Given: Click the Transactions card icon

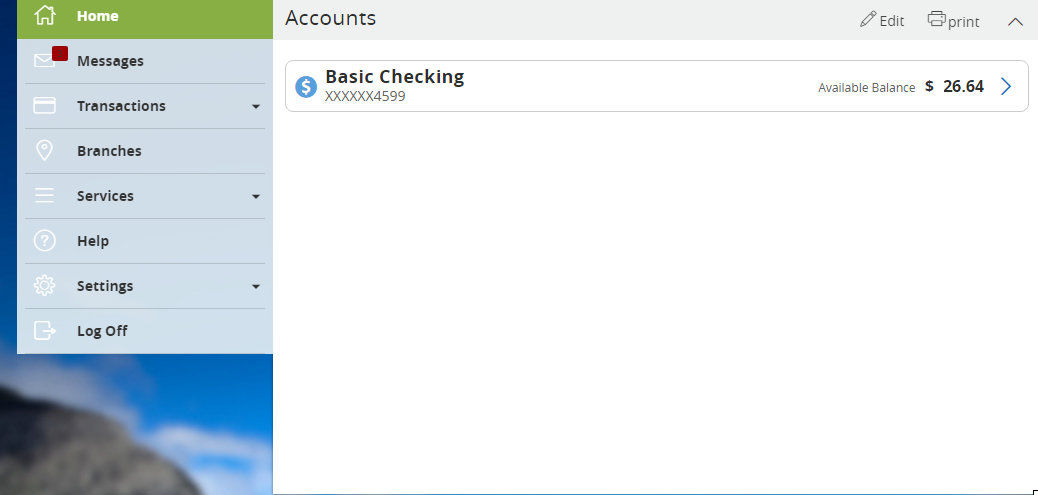Looking at the screenshot, I should click(44, 106).
